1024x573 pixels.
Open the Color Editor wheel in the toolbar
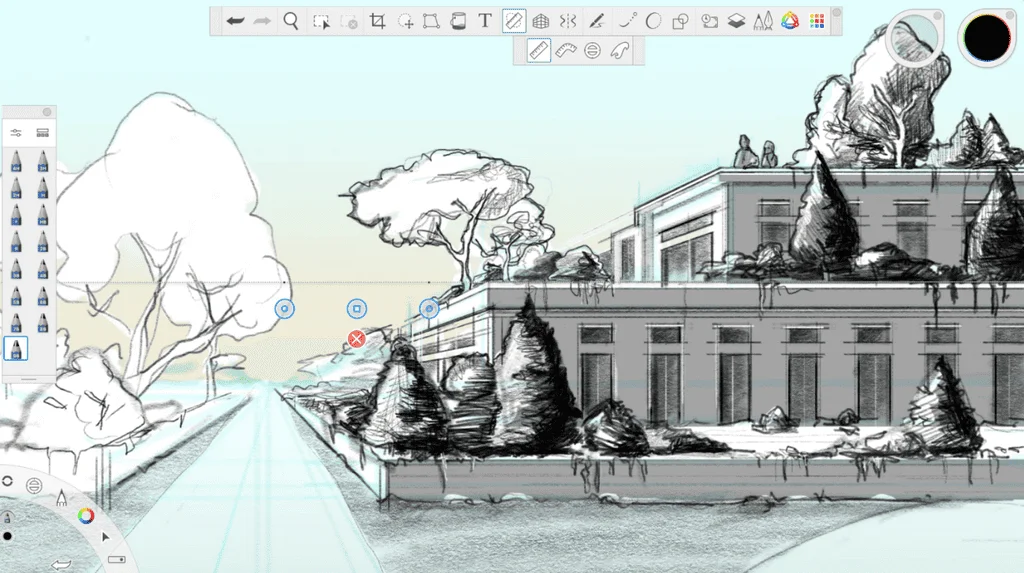[x=790, y=21]
